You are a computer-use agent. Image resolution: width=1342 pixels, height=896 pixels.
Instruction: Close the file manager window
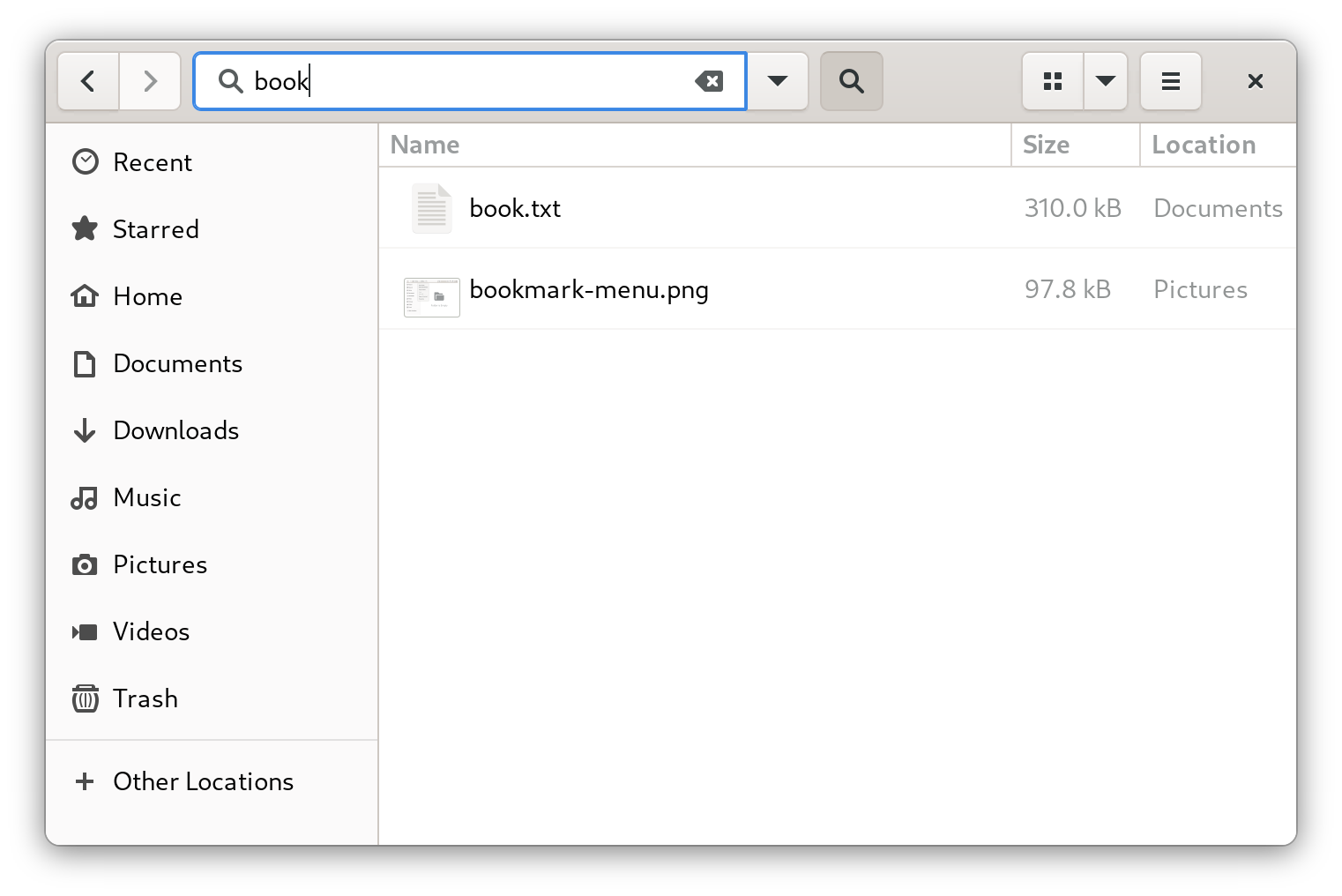pyautogui.click(x=1256, y=81)
